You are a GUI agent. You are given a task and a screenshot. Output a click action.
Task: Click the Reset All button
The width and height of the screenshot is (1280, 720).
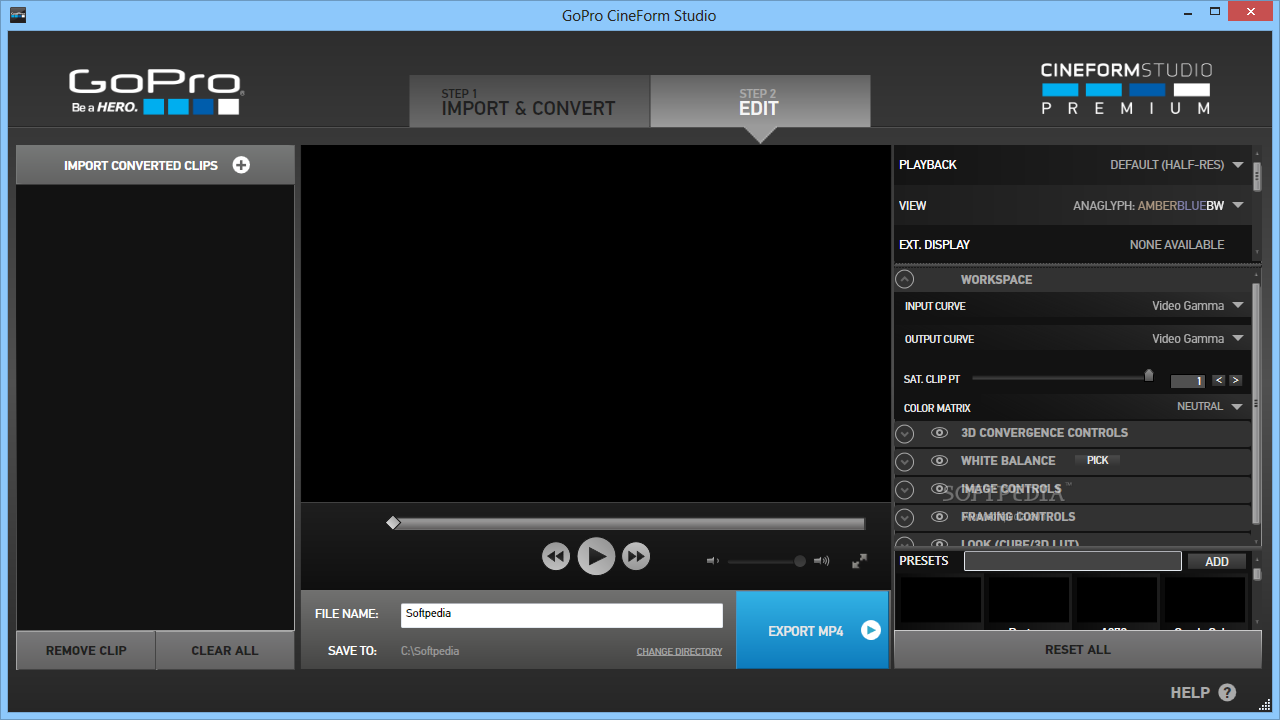click(x=1078, y=649)
